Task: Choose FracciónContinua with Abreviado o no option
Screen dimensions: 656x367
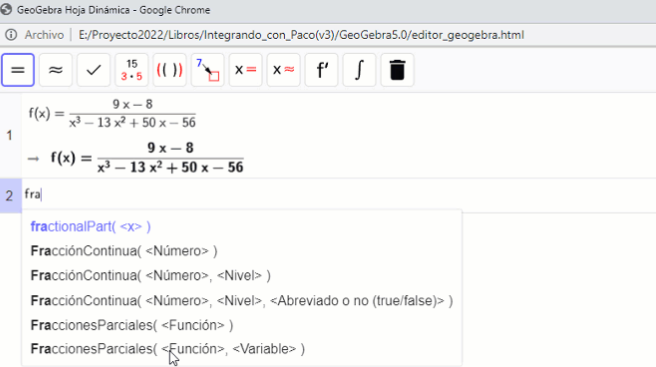Action: click(x=242, y=300)
